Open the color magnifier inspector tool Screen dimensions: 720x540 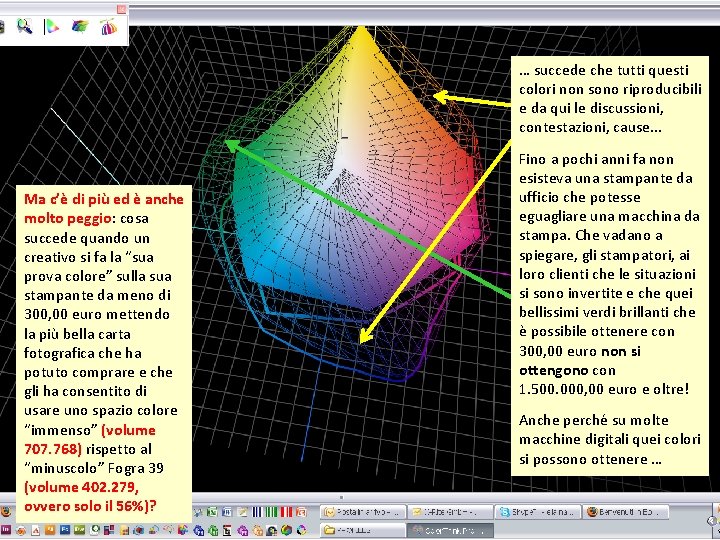coord(25,27)
